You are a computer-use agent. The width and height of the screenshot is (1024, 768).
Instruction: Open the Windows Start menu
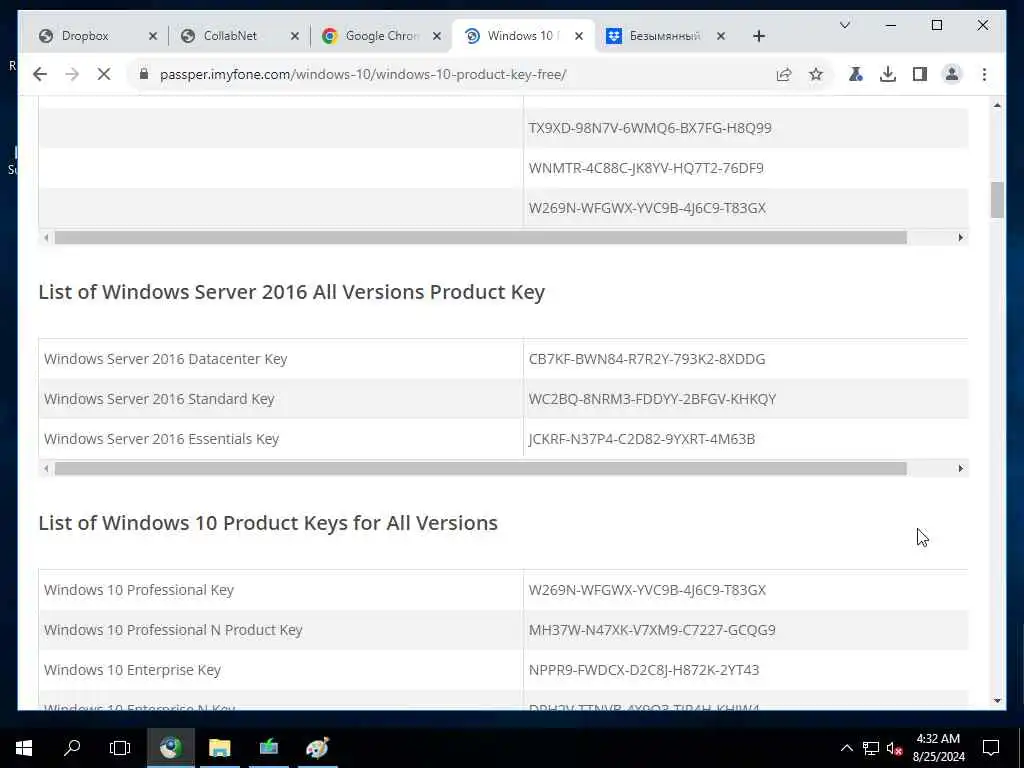tap(24, 748)
